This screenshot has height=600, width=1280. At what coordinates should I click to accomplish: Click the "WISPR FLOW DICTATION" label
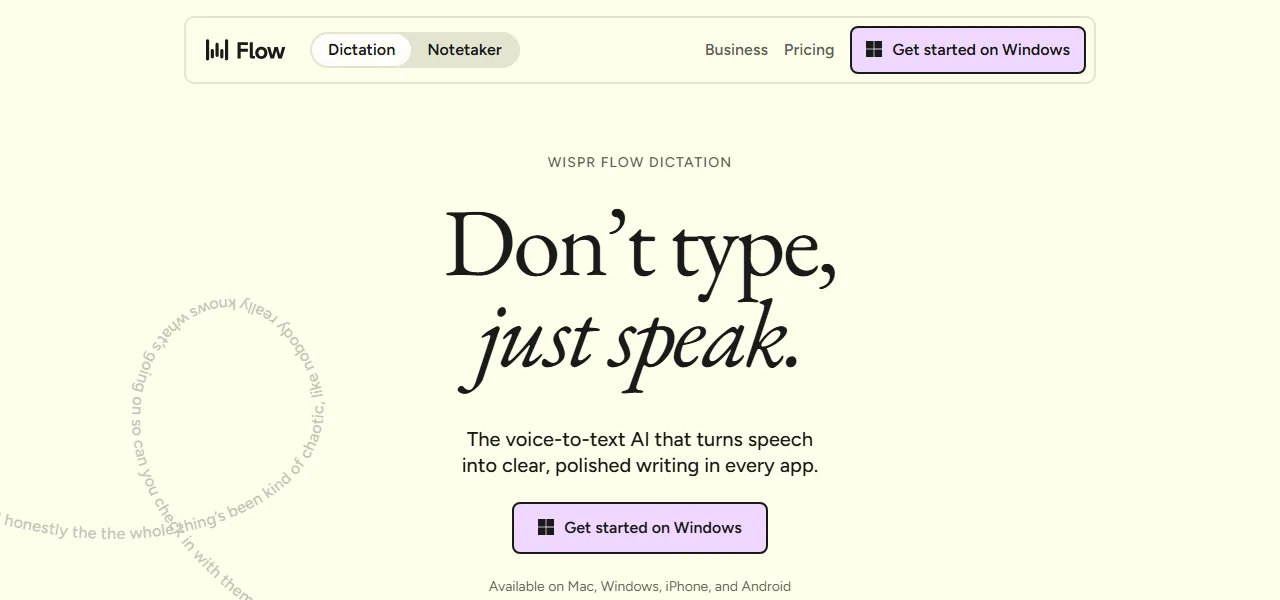coord(640,162)
